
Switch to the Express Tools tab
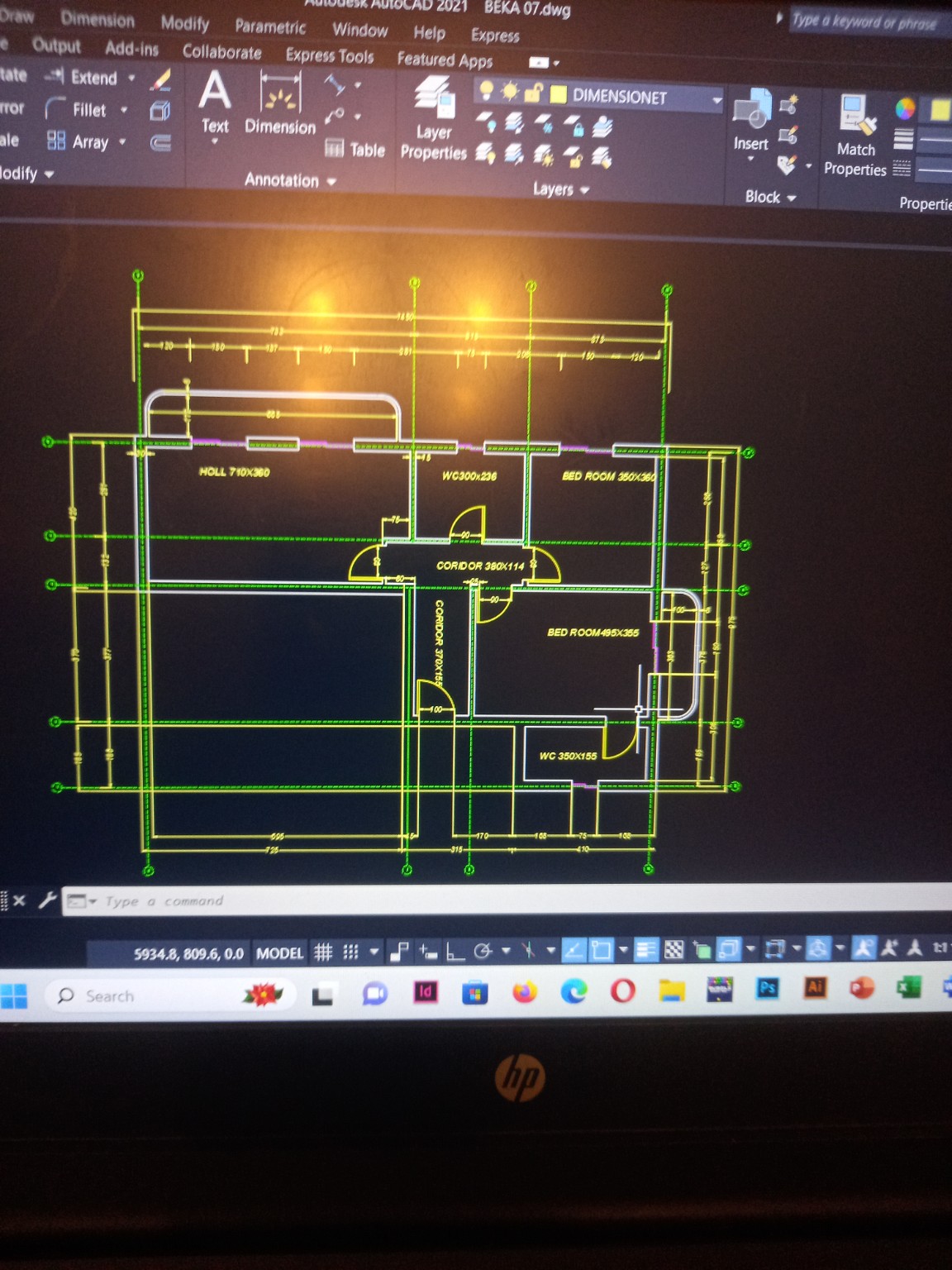pyautogui.click(x=329, y=55)
